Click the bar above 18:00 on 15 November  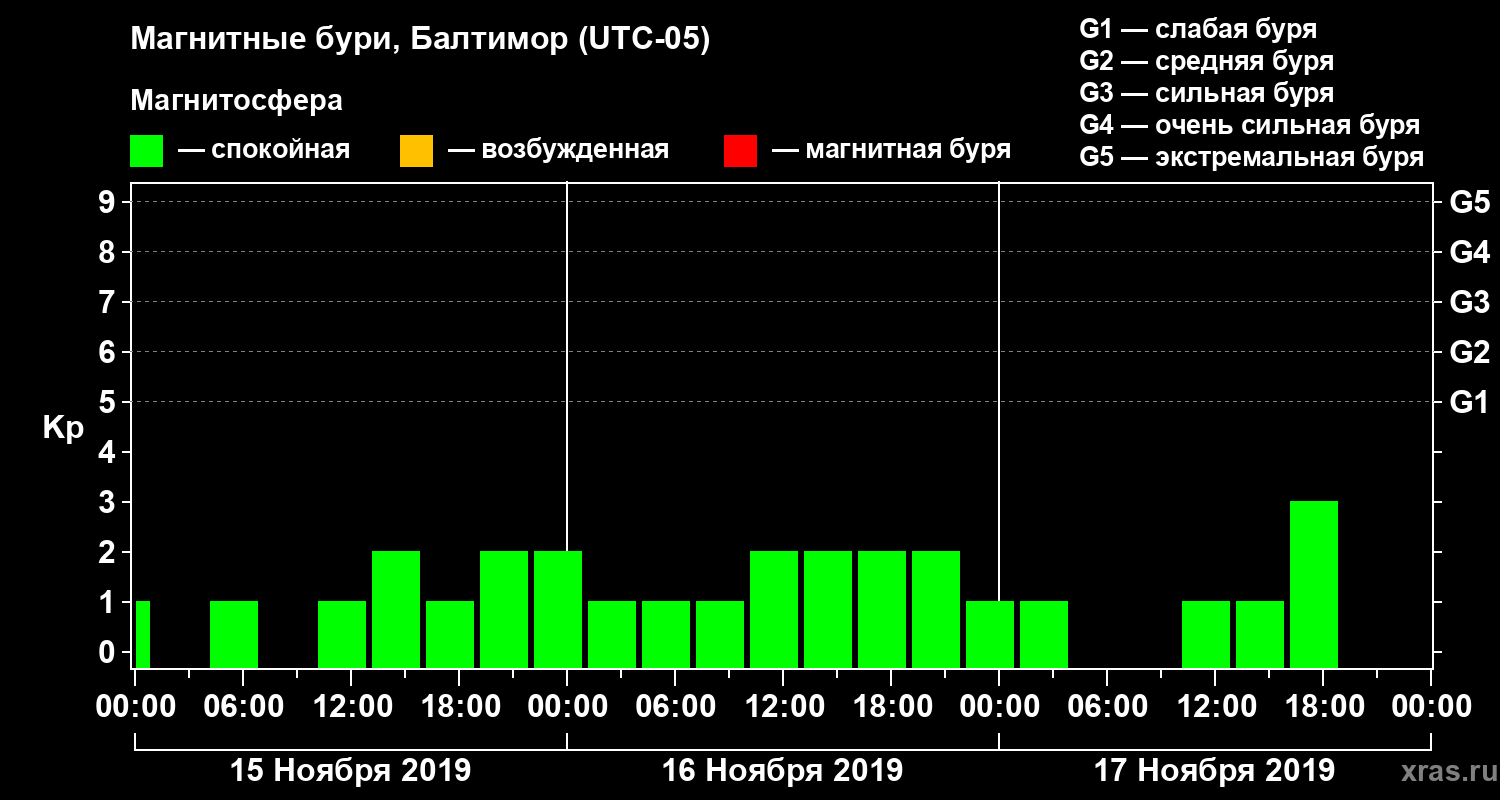[x=450, y=634]
